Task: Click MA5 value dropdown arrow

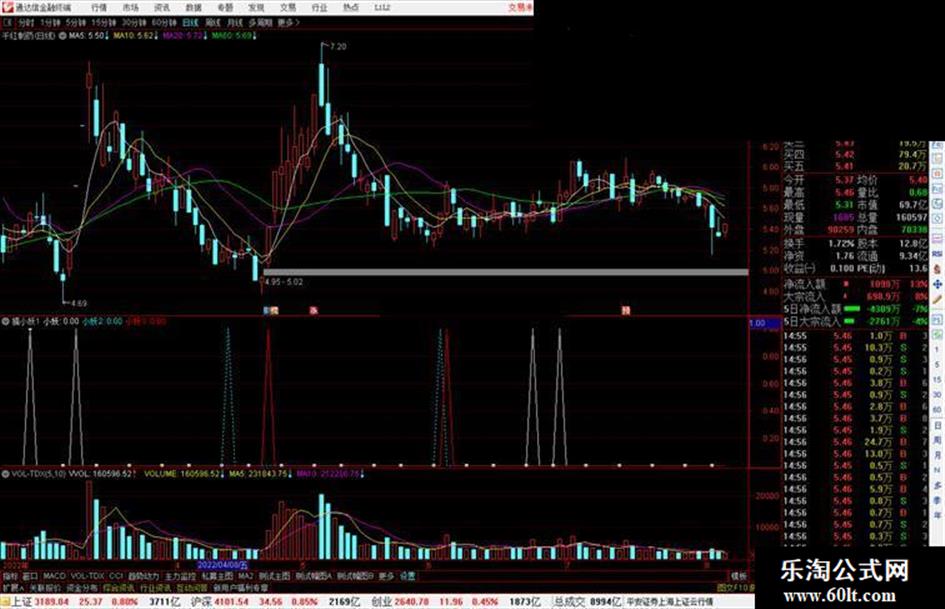Action: tap(107, 36)
